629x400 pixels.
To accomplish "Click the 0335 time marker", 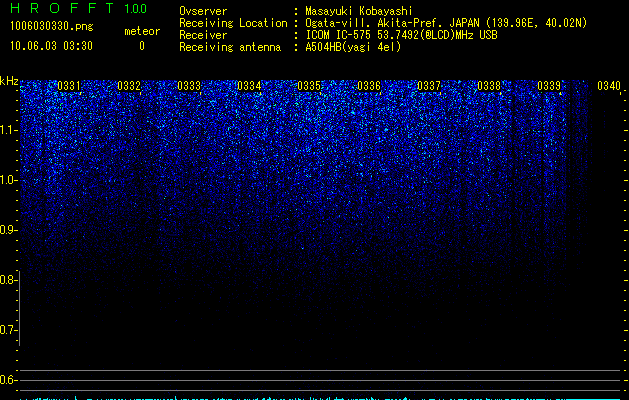I will (309, 86).
